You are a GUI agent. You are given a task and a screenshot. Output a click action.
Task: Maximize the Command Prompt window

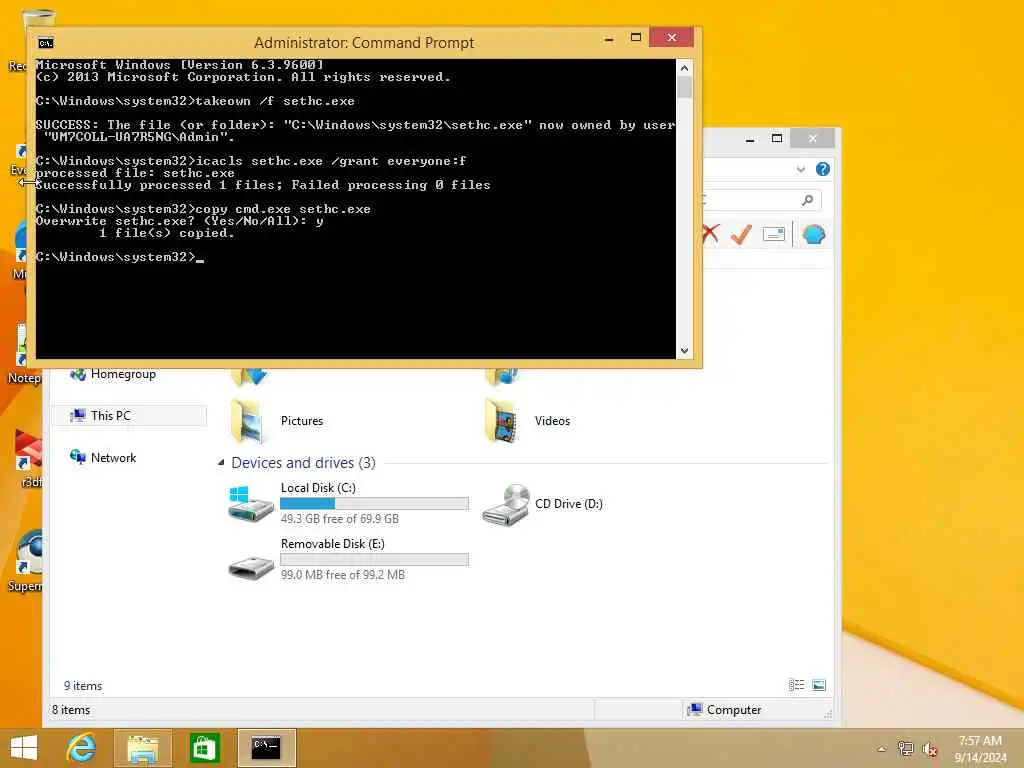coord(636,38)
